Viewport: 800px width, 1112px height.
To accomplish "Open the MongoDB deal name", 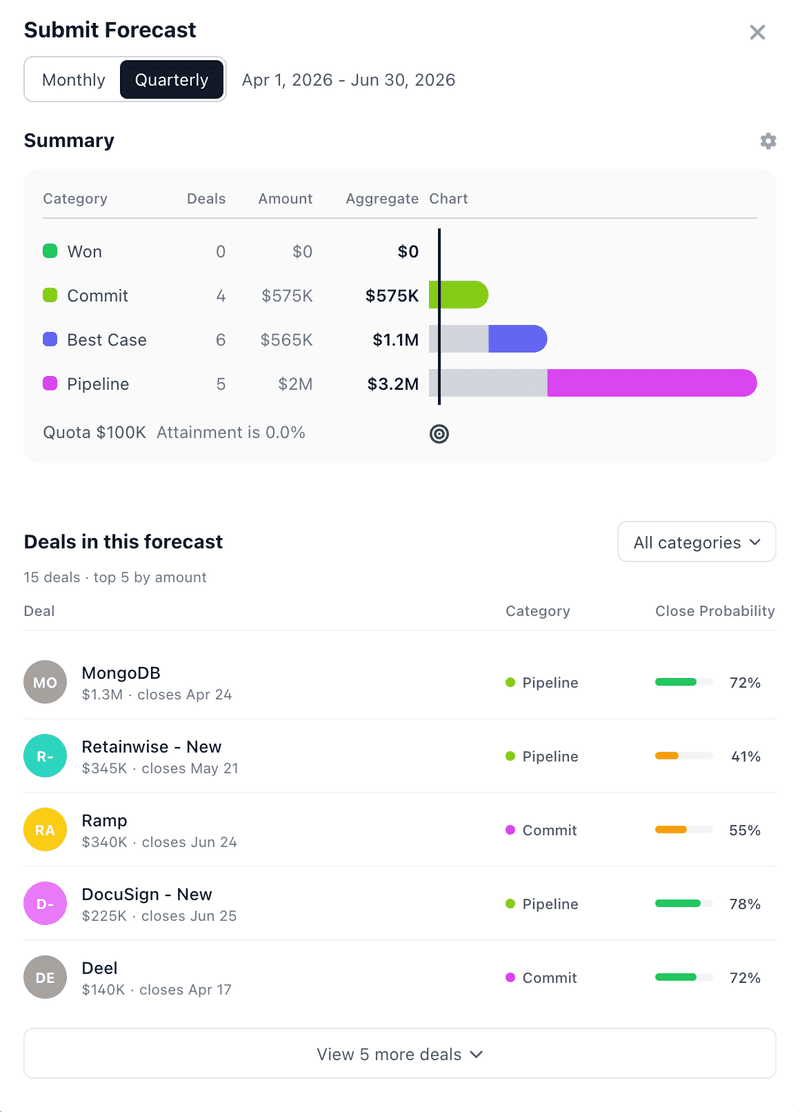I will [x=121, y=672].
